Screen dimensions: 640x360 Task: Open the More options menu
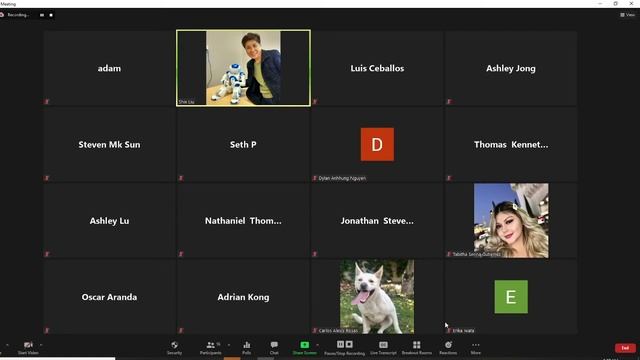(x=476, y=348)
